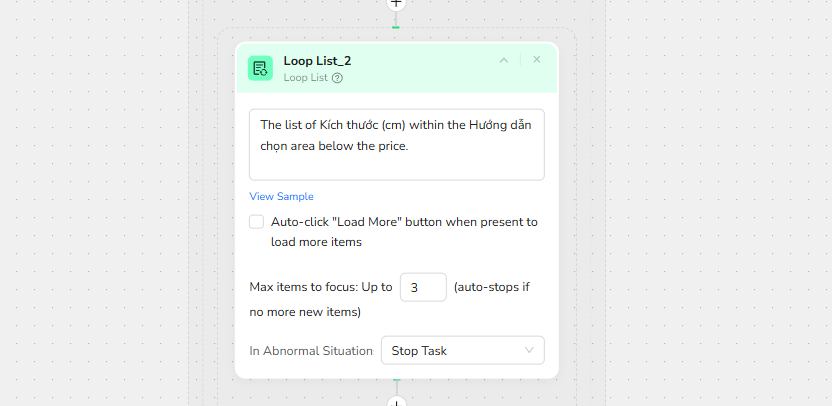
Task: Click the Max items to focus label
Action: 320,288
